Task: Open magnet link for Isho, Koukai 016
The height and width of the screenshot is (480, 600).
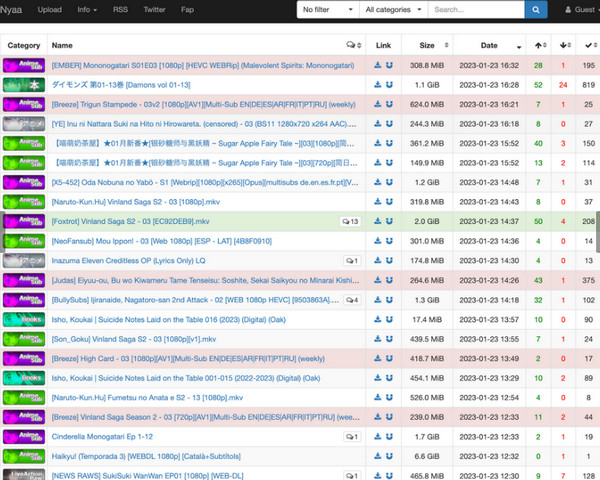Action: [389, 319]
